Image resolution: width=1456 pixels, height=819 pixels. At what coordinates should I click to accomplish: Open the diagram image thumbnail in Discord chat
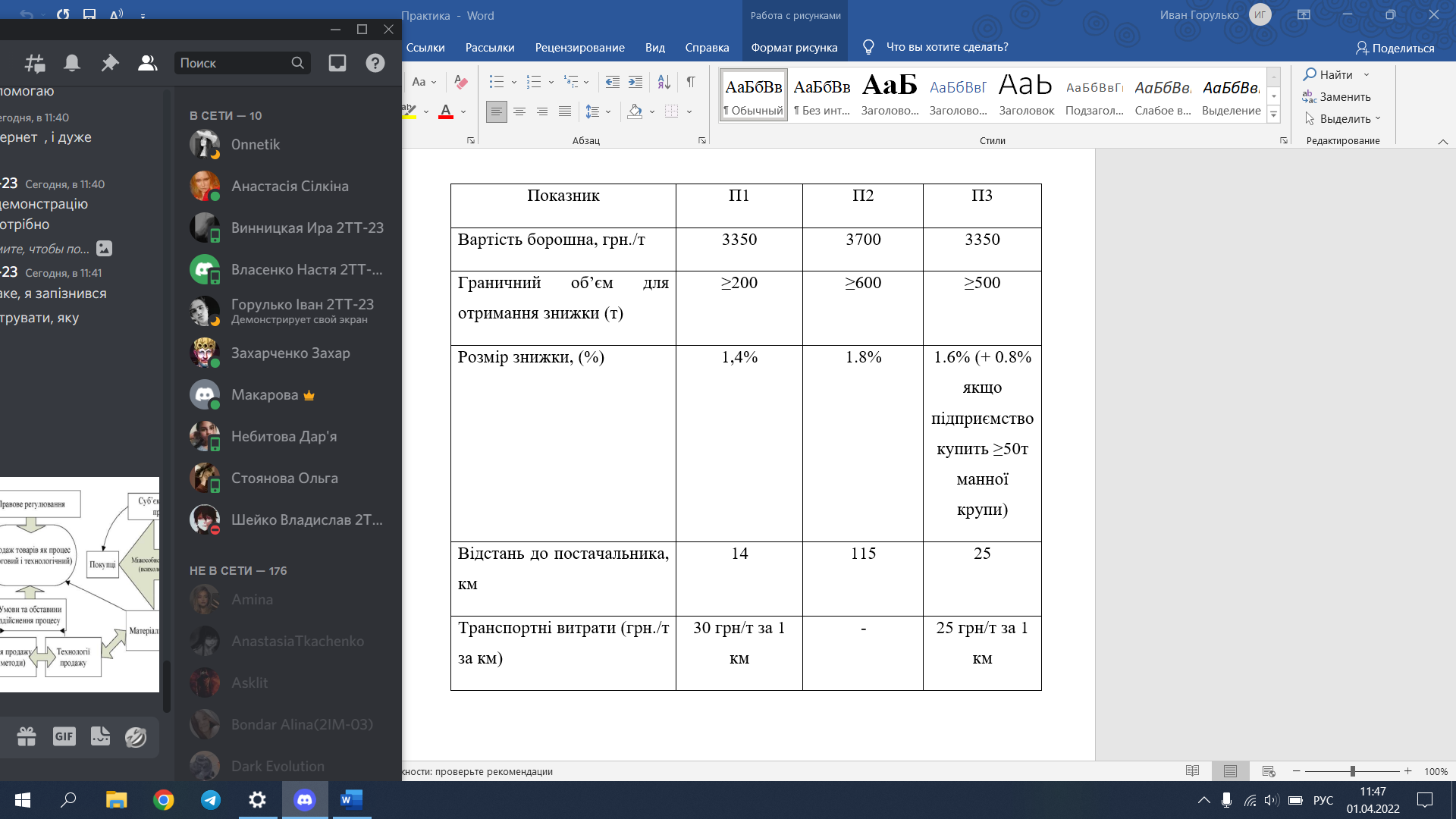pos(79,584)
